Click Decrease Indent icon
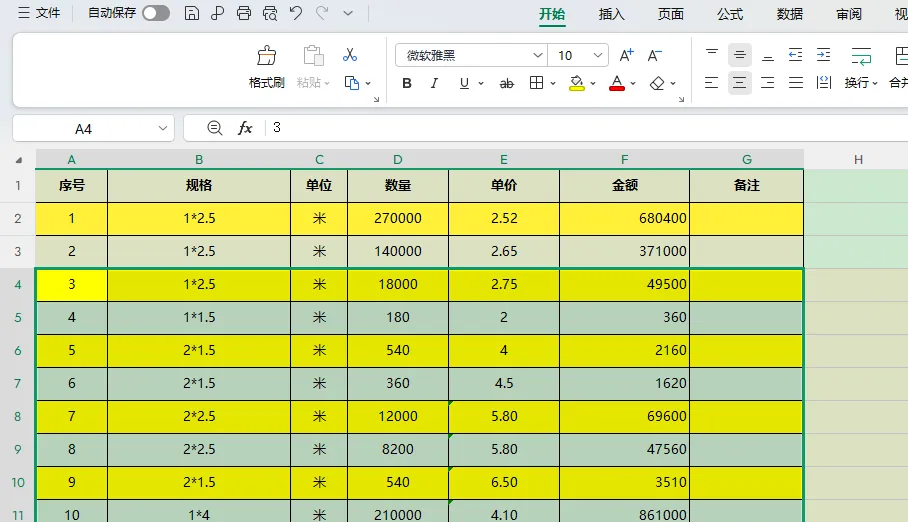 (x=796, y=55)
